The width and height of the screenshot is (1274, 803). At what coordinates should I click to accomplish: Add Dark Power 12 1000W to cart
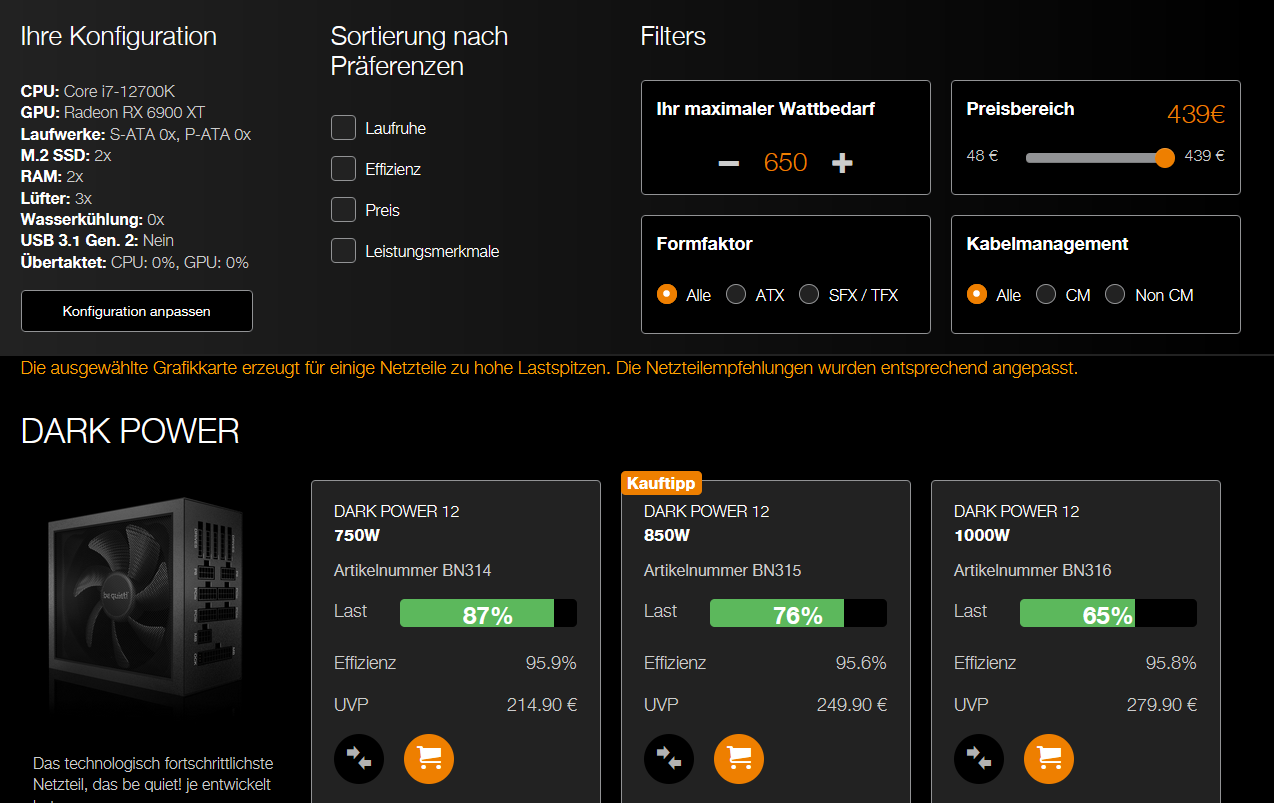click(1049, 759)
